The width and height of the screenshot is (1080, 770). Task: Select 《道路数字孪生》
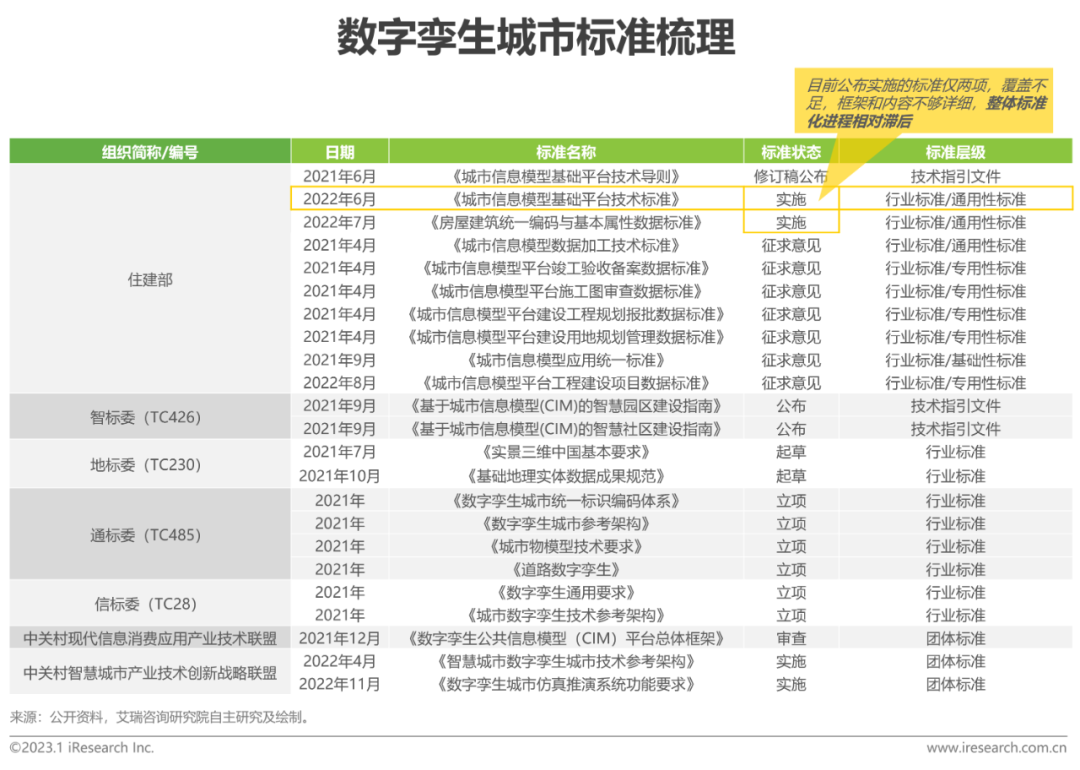pos(565,570)
